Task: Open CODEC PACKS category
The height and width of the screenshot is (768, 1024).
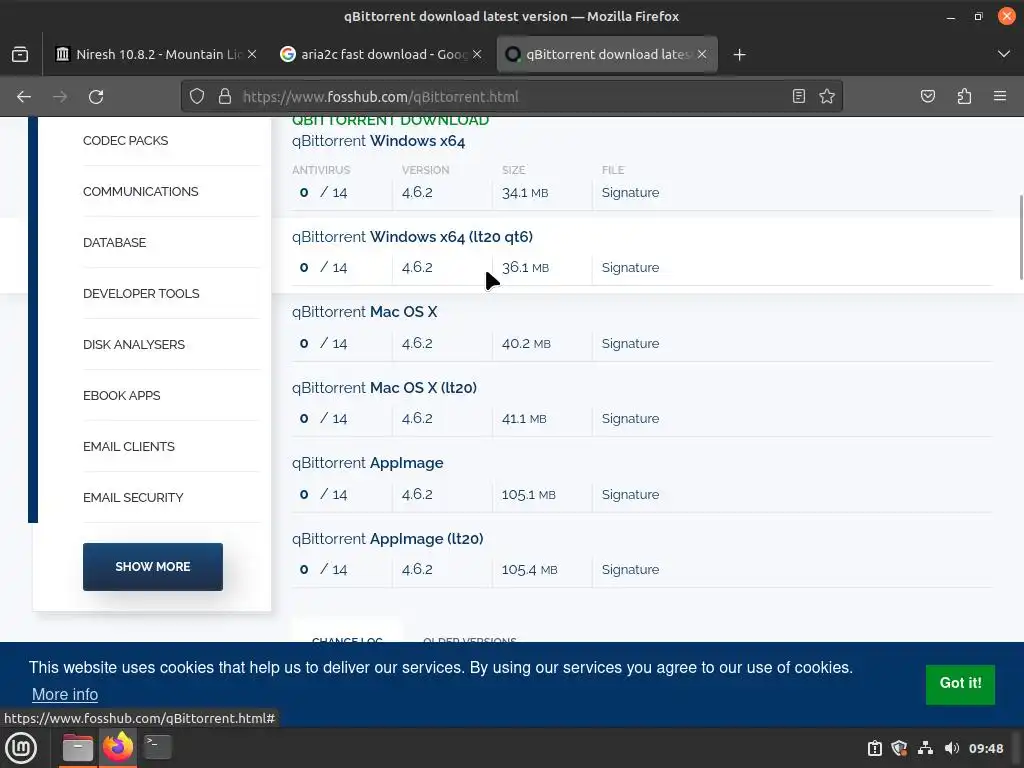Action: [125, 140]
